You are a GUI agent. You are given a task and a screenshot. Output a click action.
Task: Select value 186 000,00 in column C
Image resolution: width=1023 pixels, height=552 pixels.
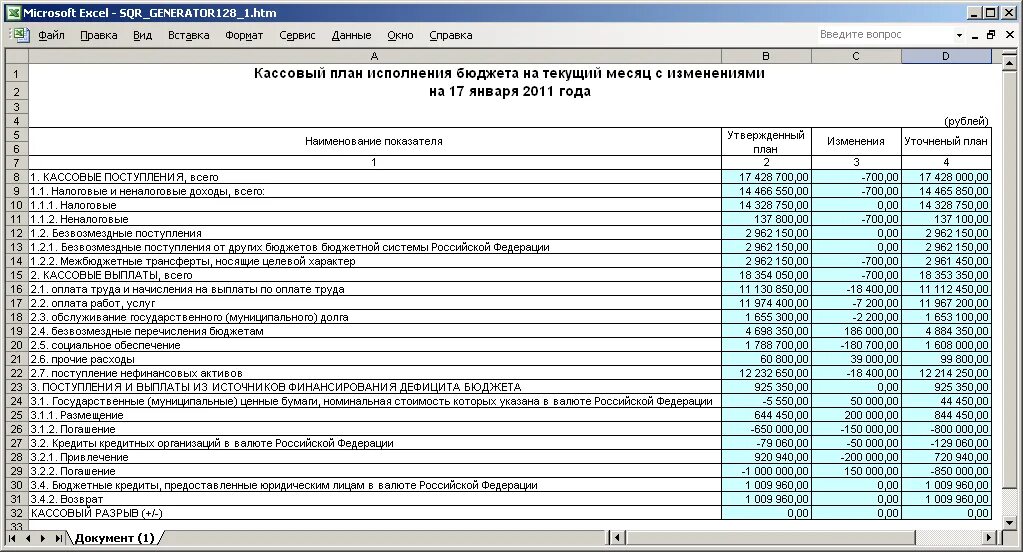pyautogui.click(x=856, y=331)
